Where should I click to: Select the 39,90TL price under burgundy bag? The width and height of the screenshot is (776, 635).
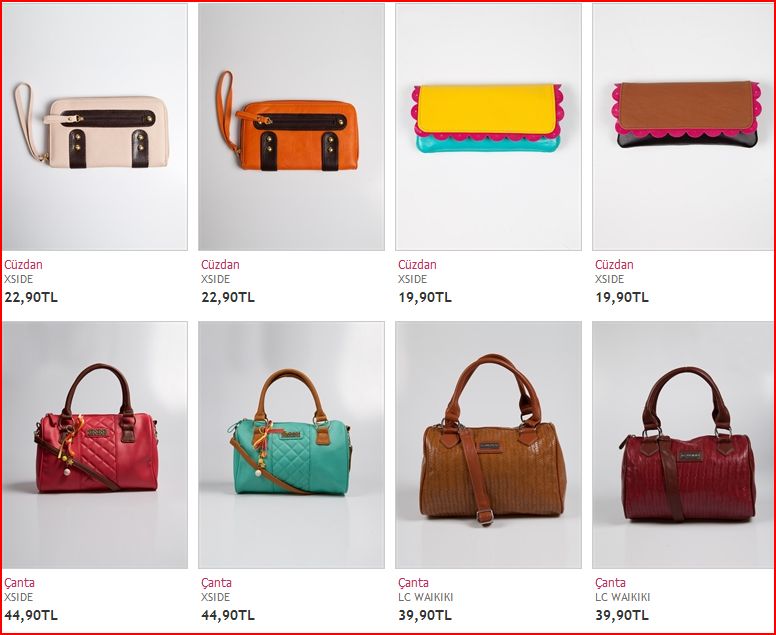[x=622, y=616]
